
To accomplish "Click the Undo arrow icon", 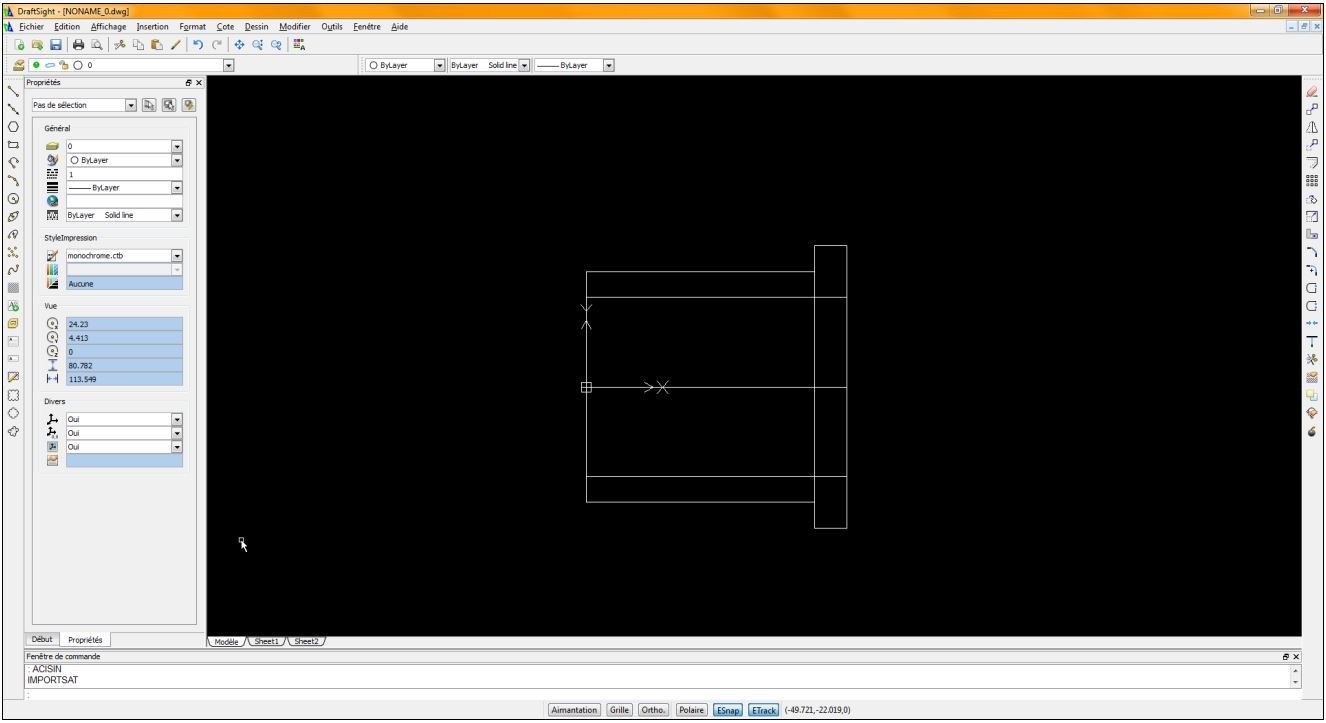I will (x=198, y=45).
